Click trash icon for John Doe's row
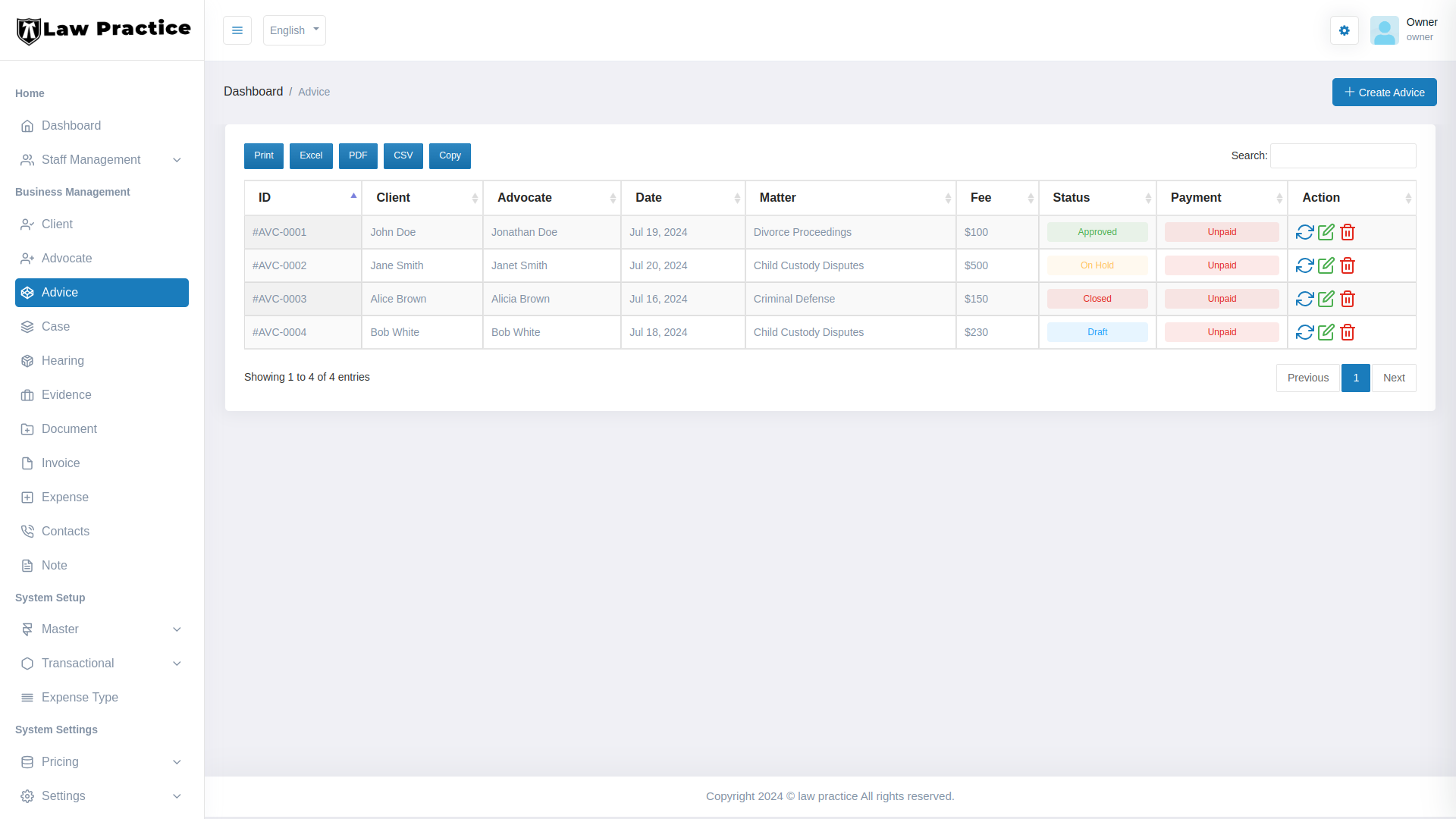This screenshot has width=1456, height=819. [x=1347, y=232]
